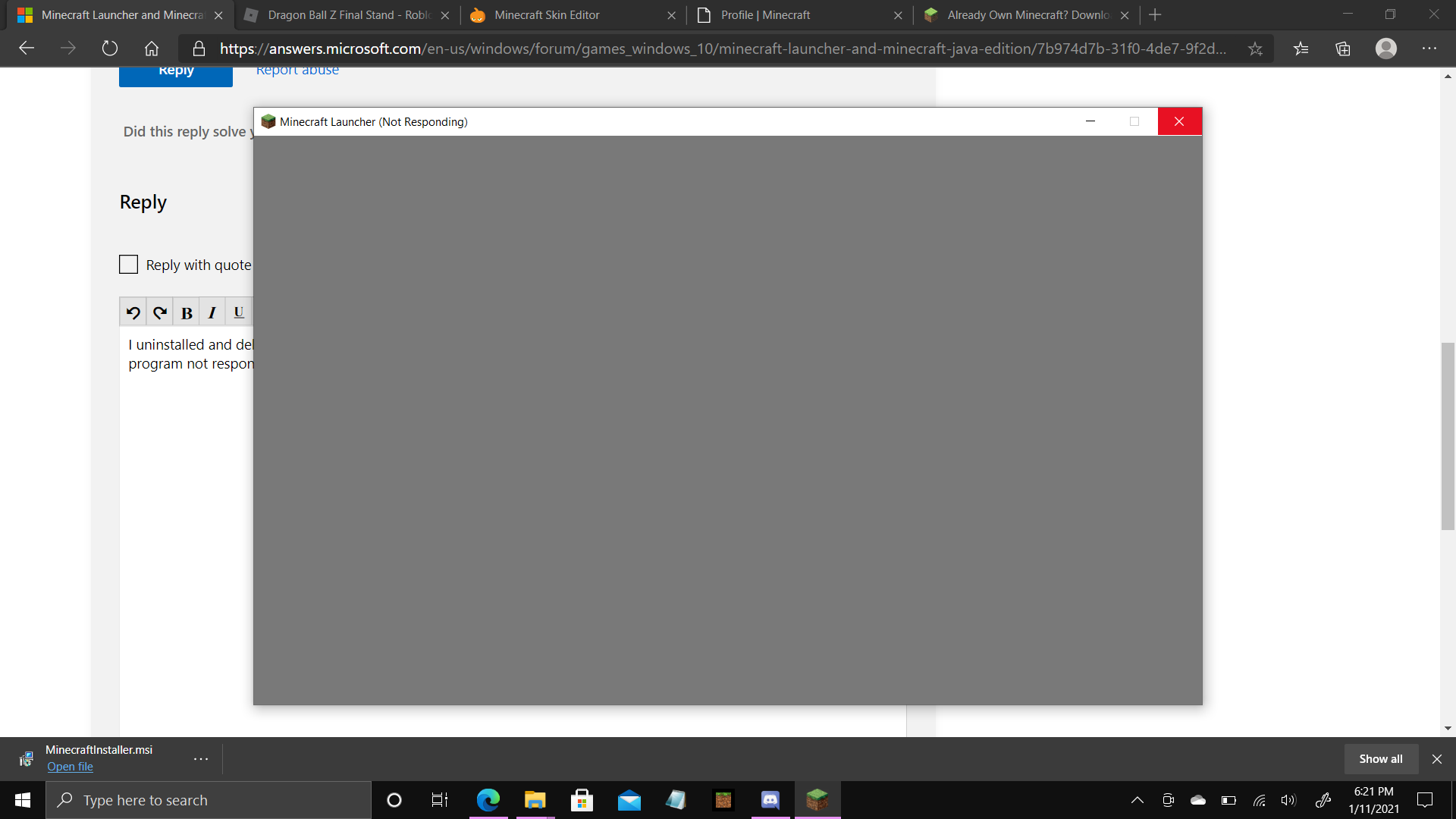Open the browser Collections icon
The image size is (1456, 819).
pyautogui.click(x=1343, y=49)
